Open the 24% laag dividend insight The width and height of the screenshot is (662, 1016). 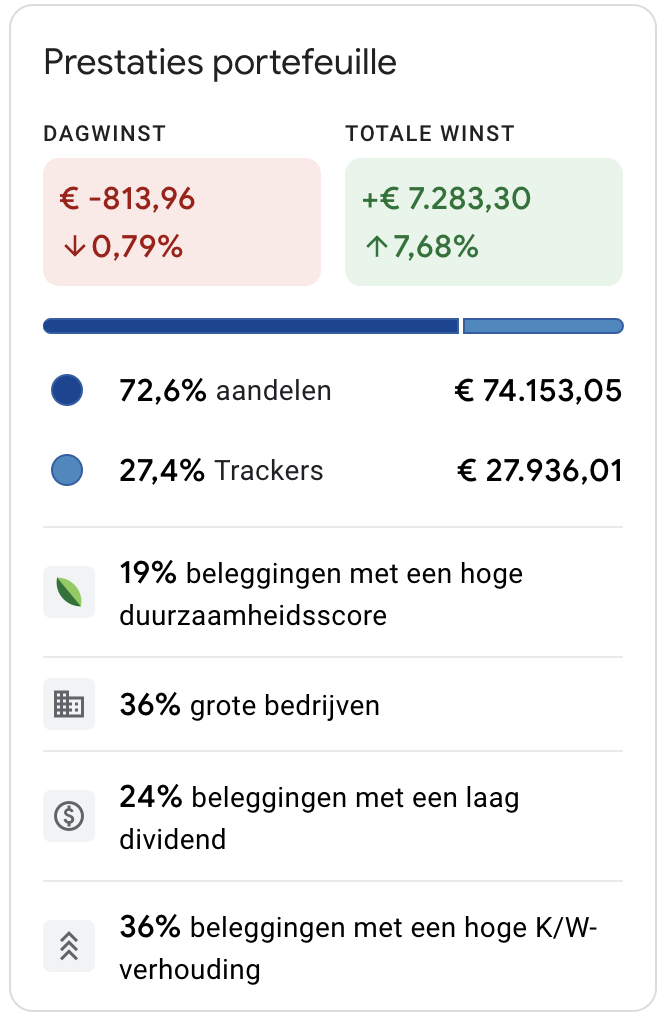tap(333, 816)
